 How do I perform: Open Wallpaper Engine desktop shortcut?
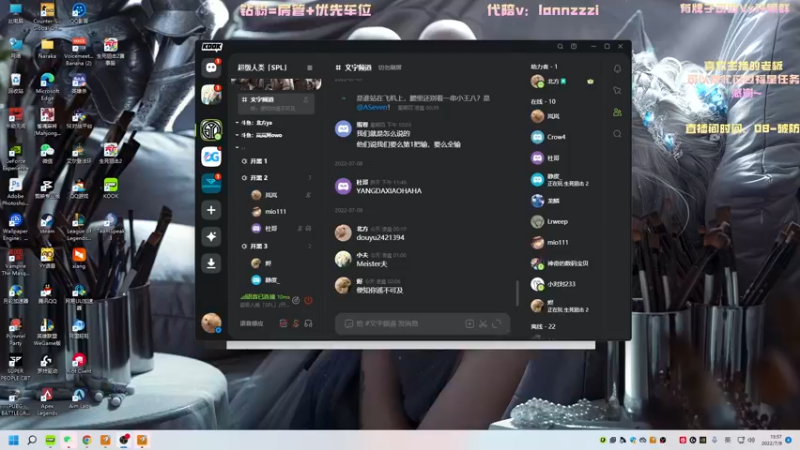[x=15, y=227]
